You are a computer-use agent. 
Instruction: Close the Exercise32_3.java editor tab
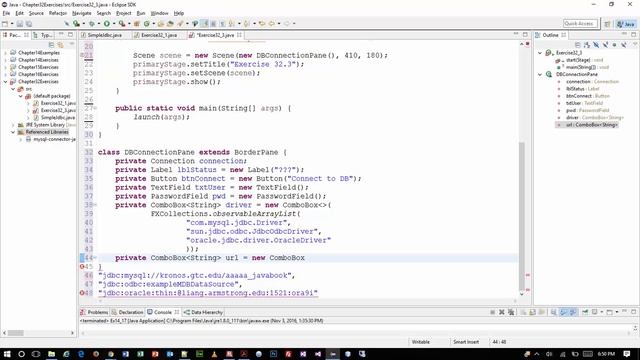click(239, 35)
